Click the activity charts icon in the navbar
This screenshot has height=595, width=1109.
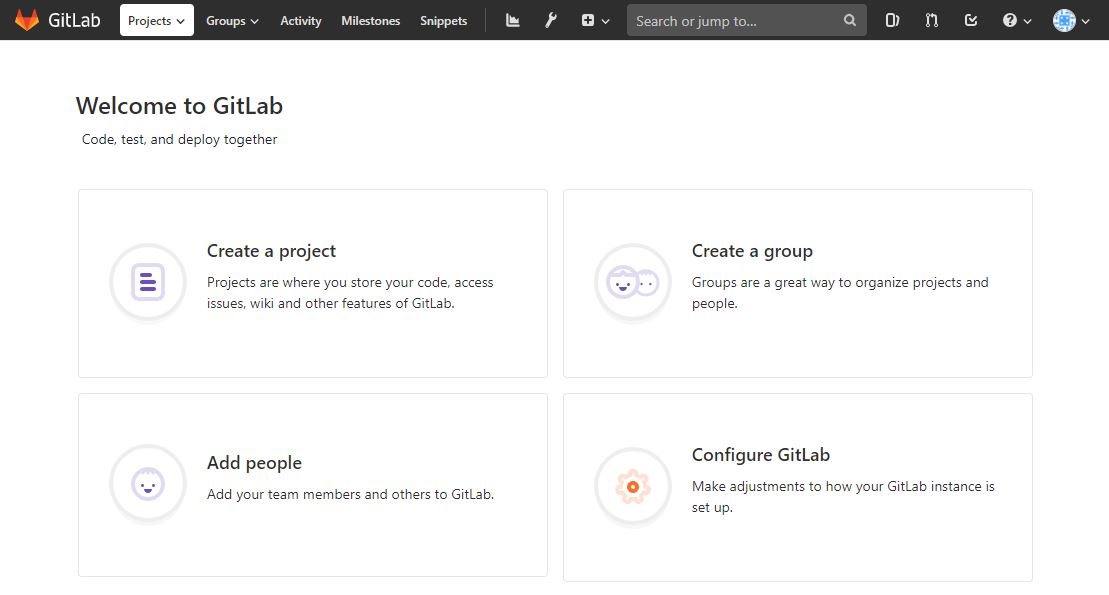coord(512,20)
